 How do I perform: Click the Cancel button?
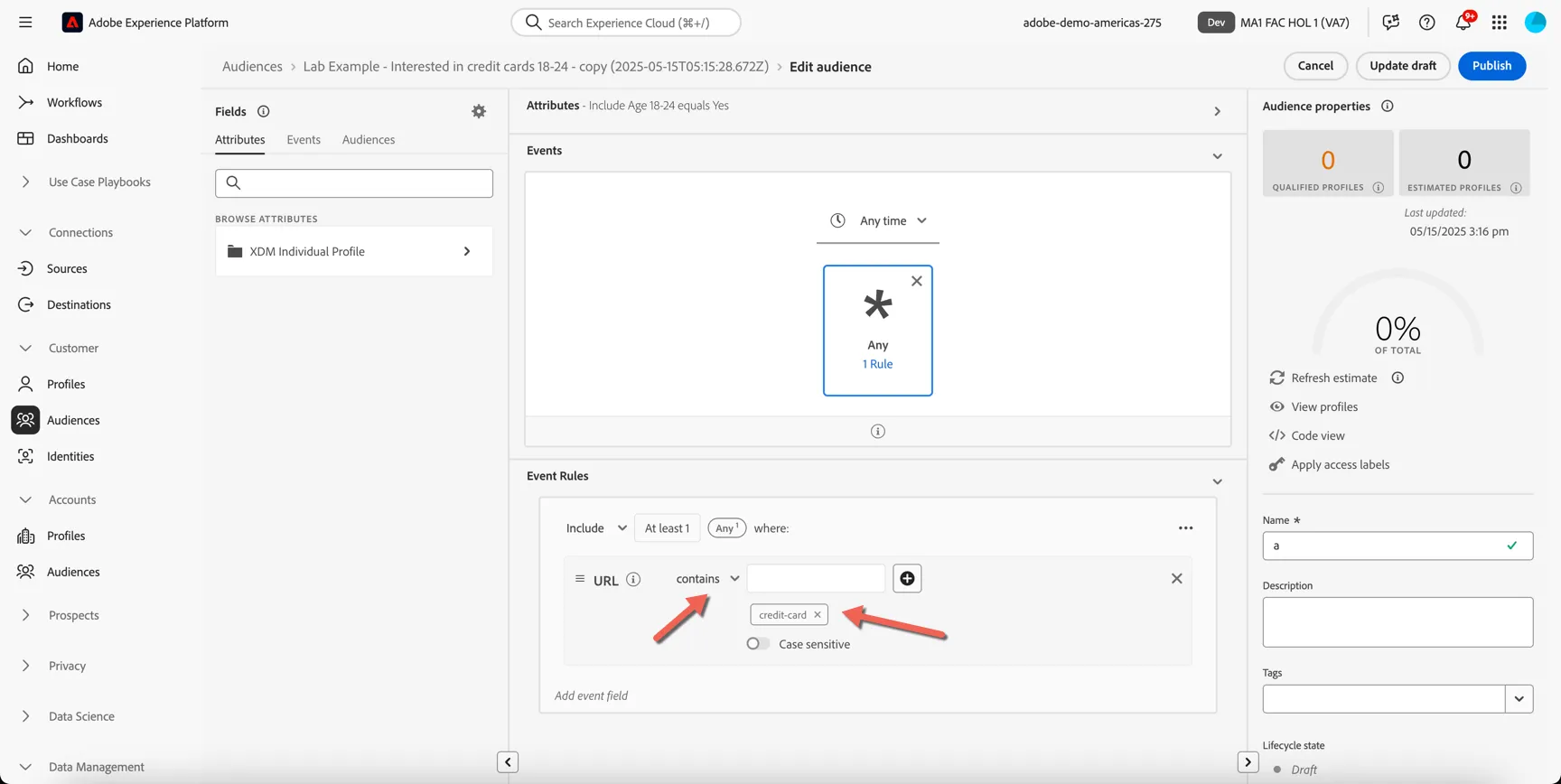pyautogui.click(x=1315, y=66)
